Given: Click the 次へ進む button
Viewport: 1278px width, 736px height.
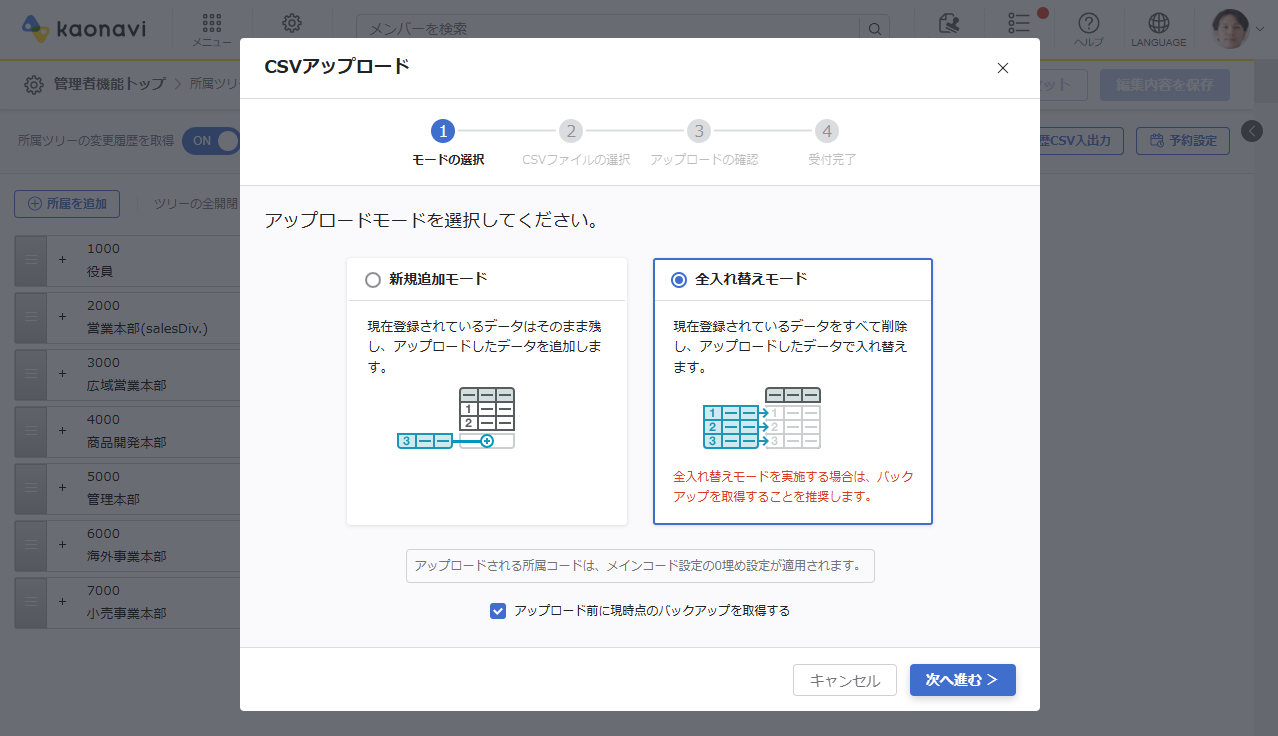Looking at the screenshot, I should [x=962, y=679].
